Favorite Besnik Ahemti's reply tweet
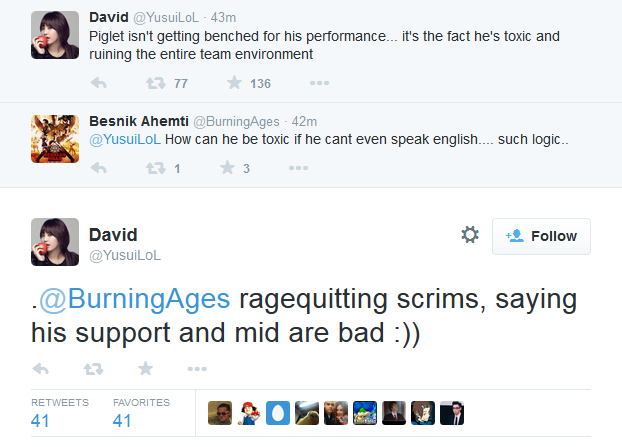 coord(234,168)
